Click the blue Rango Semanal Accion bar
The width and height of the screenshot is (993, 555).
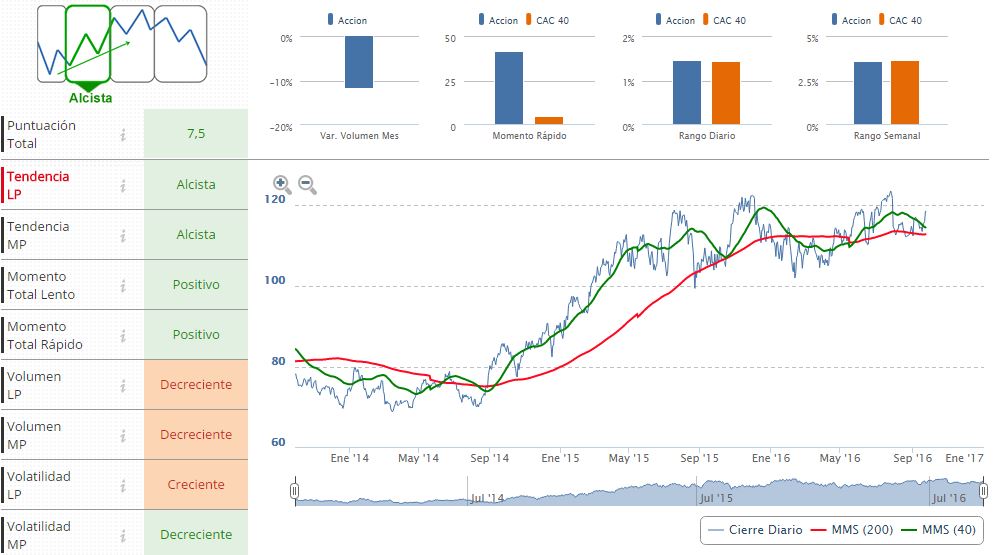click(x=868, y=93)
